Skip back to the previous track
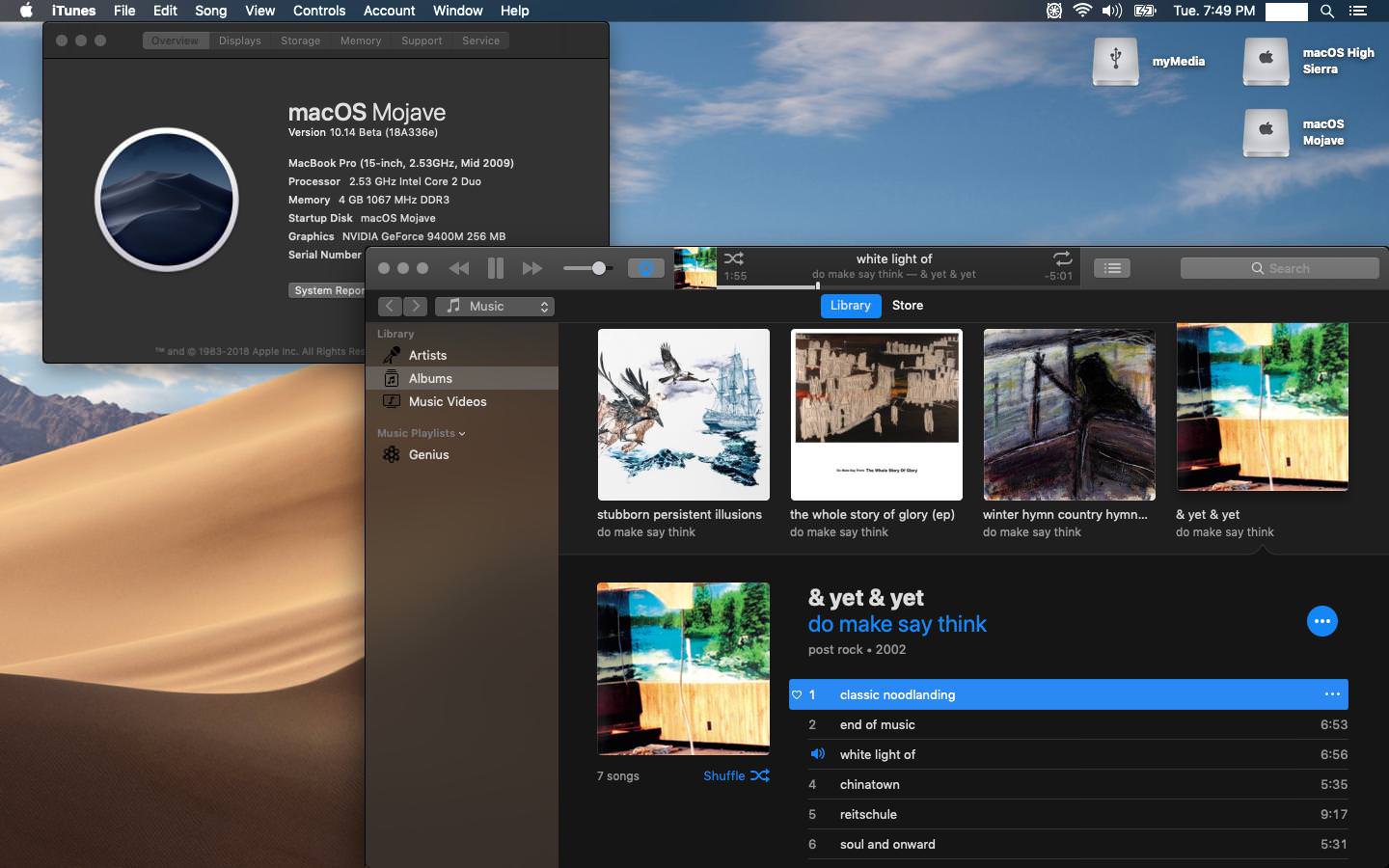The width and height of the screenshot is (1389, 868). [x=459, y=268]
